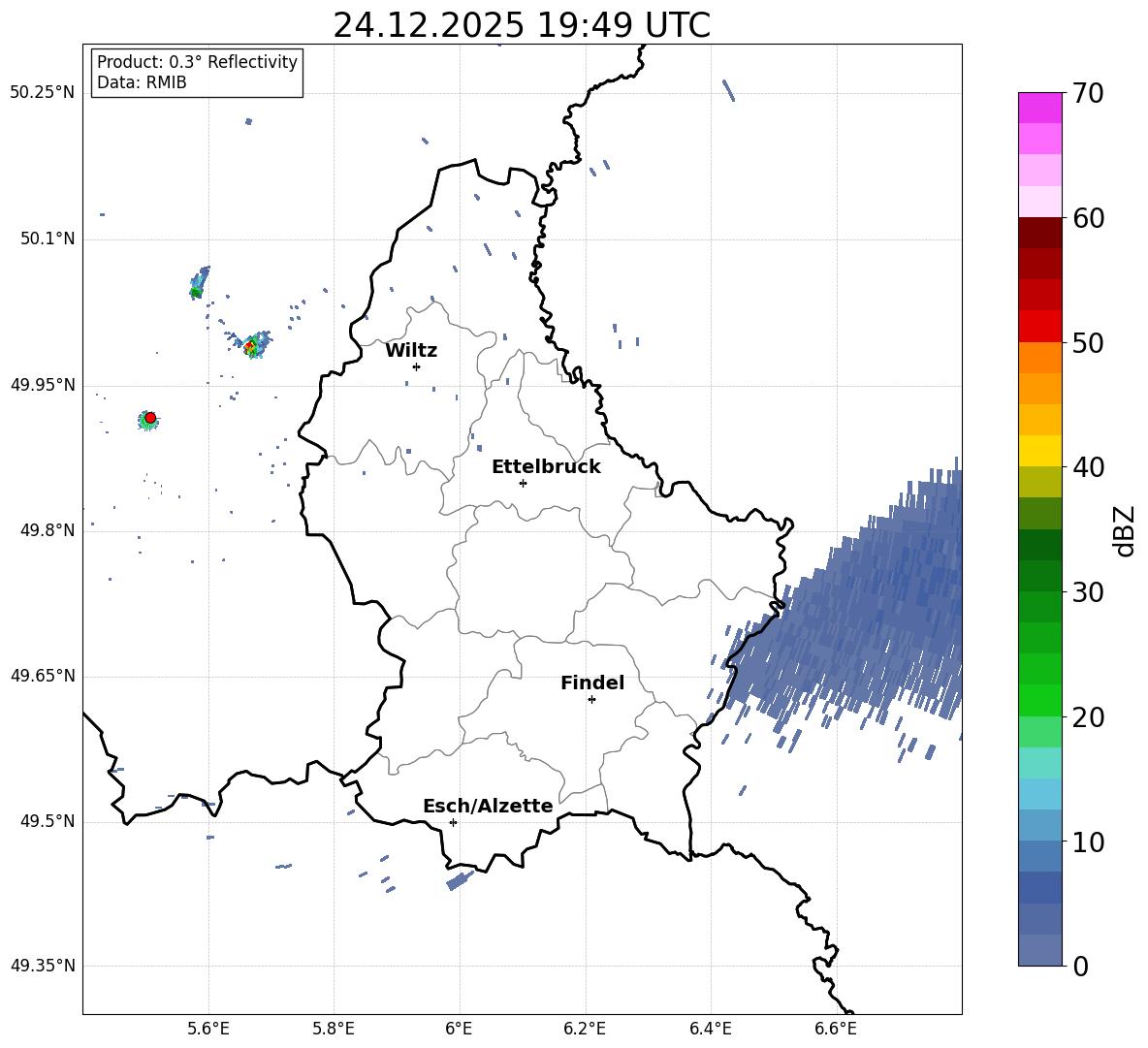
Task: Click the Ettelbruck location cross marker
Action: [523, 483]
